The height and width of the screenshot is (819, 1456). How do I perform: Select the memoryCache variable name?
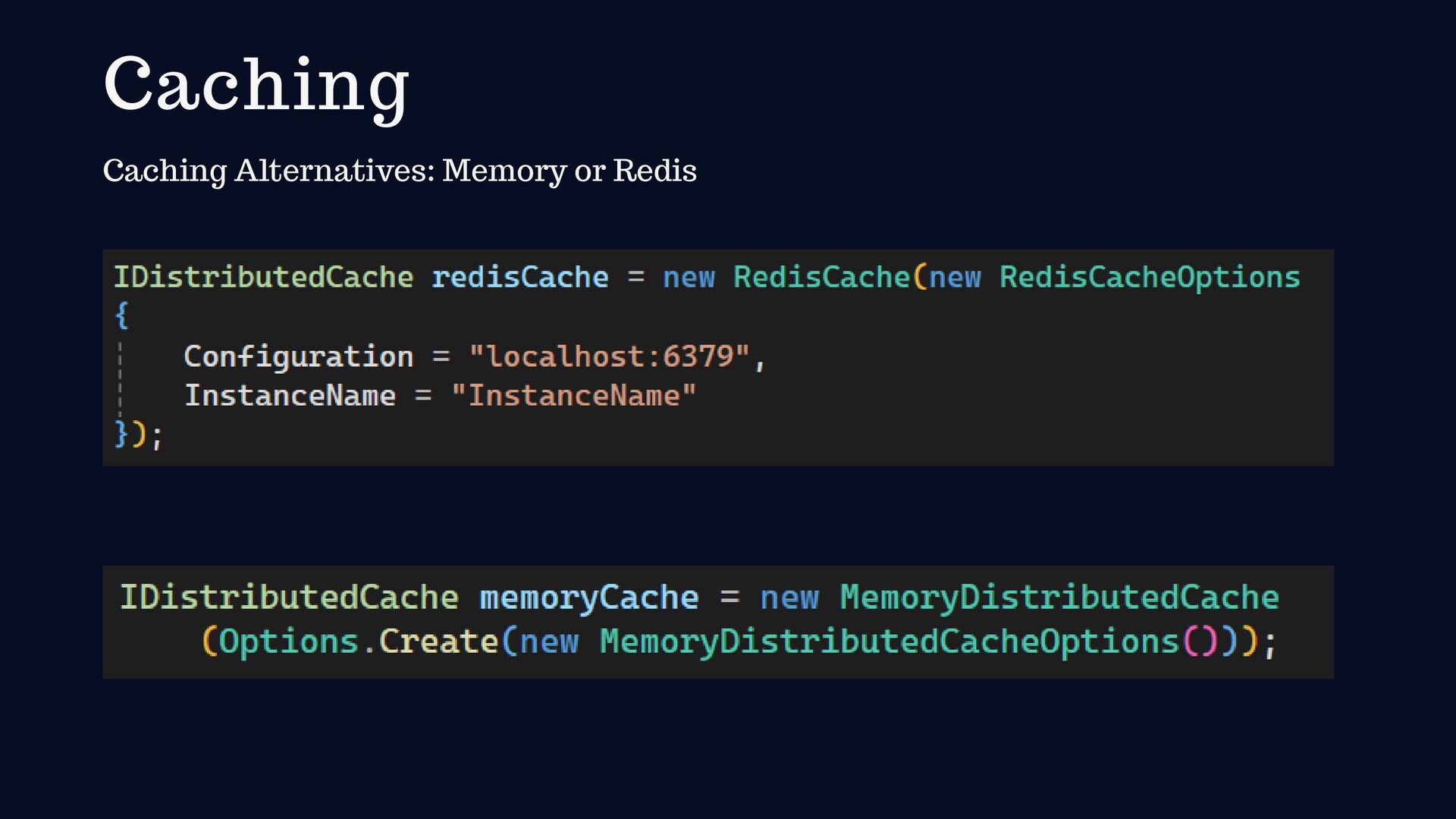click(x=588, y=598)
